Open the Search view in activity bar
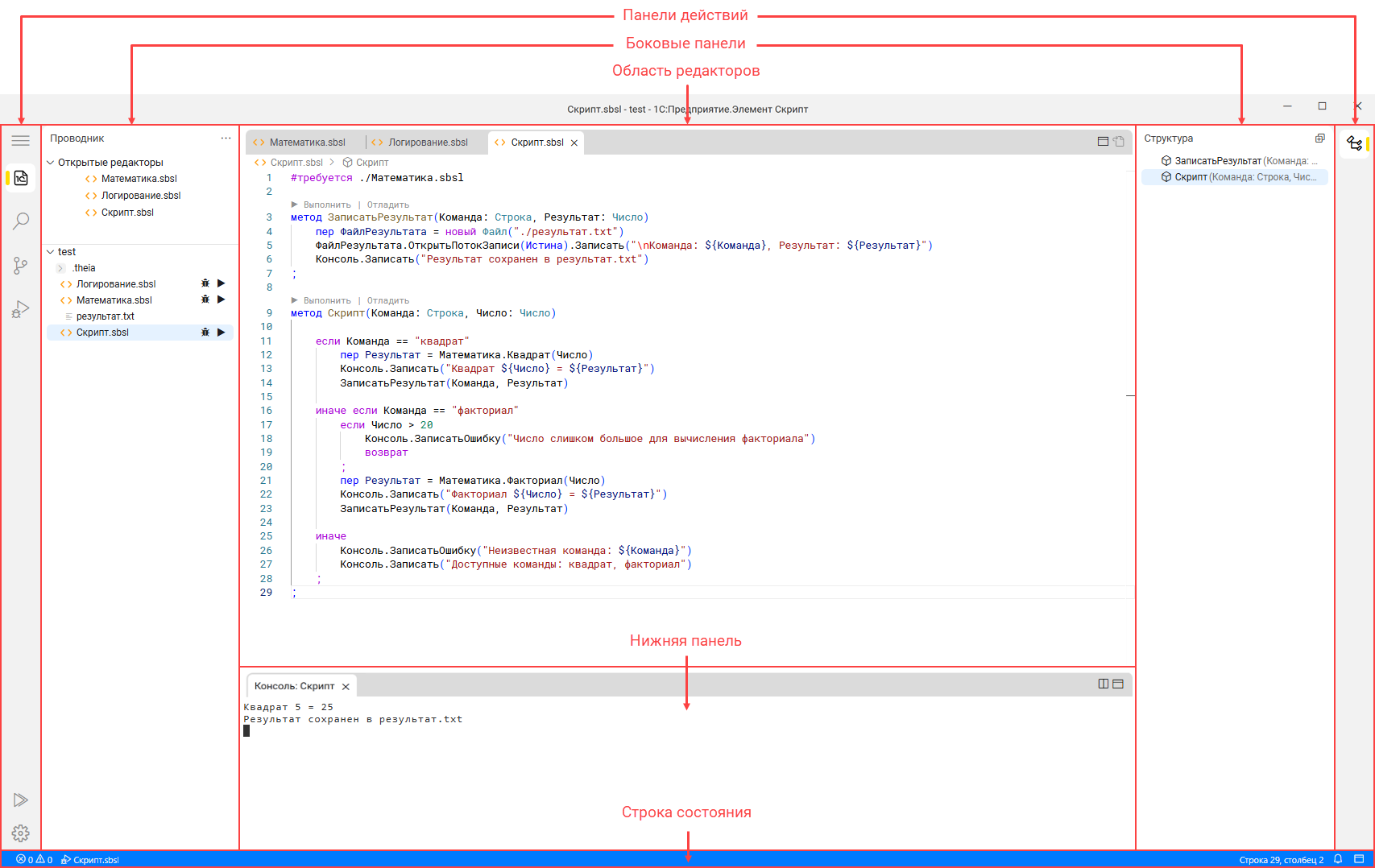The width and height of the screenshot is (1375, 868). (x=21, y=221)
